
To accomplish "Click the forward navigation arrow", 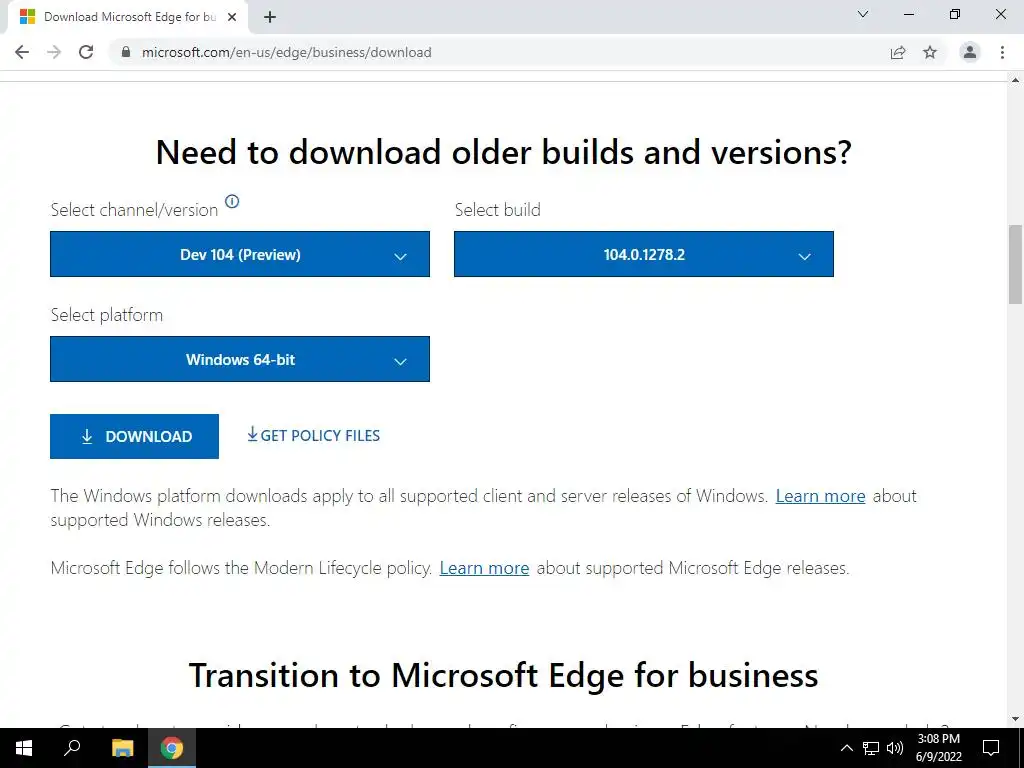I will (x=54, y=52).
